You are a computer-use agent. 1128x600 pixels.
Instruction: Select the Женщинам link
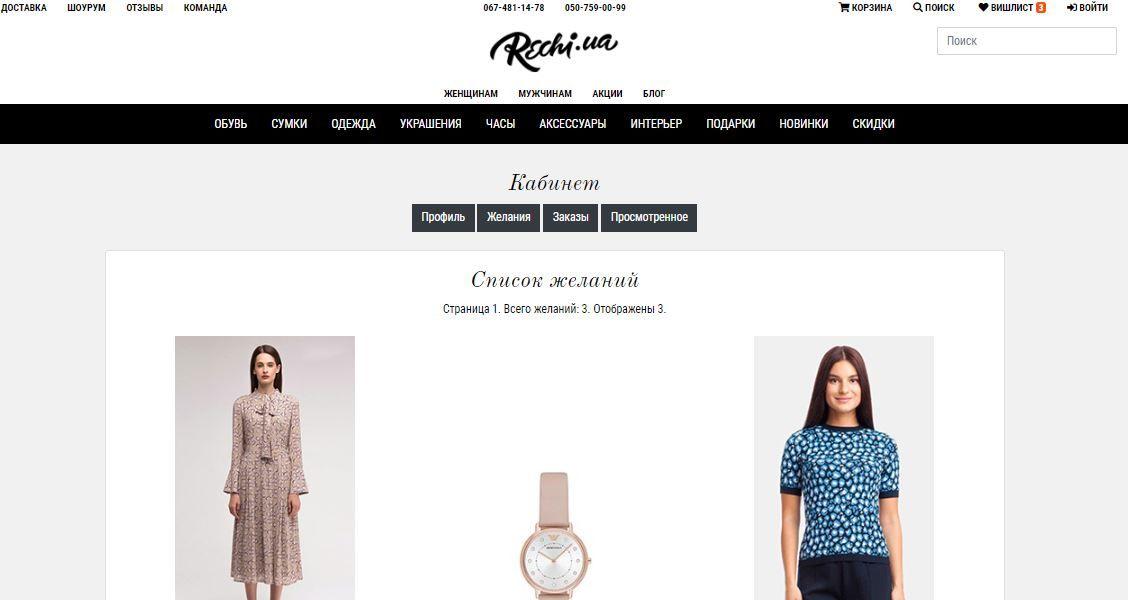(470, 94)
